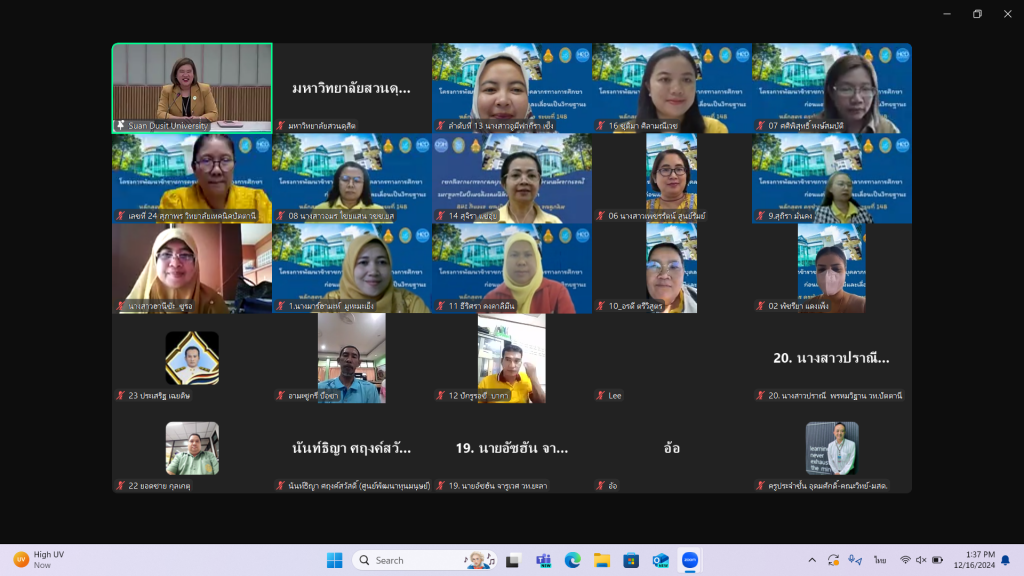This screenshot has width=1024, height=576.
Task: Click the muted volume icon in tray
Action: point(921,560)
